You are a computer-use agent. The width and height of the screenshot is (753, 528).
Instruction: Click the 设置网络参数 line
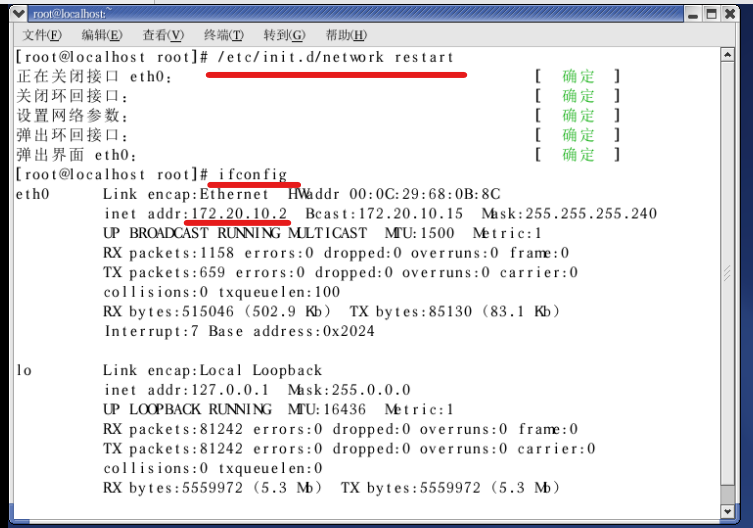pyautogui.click(x=72, y=116)
